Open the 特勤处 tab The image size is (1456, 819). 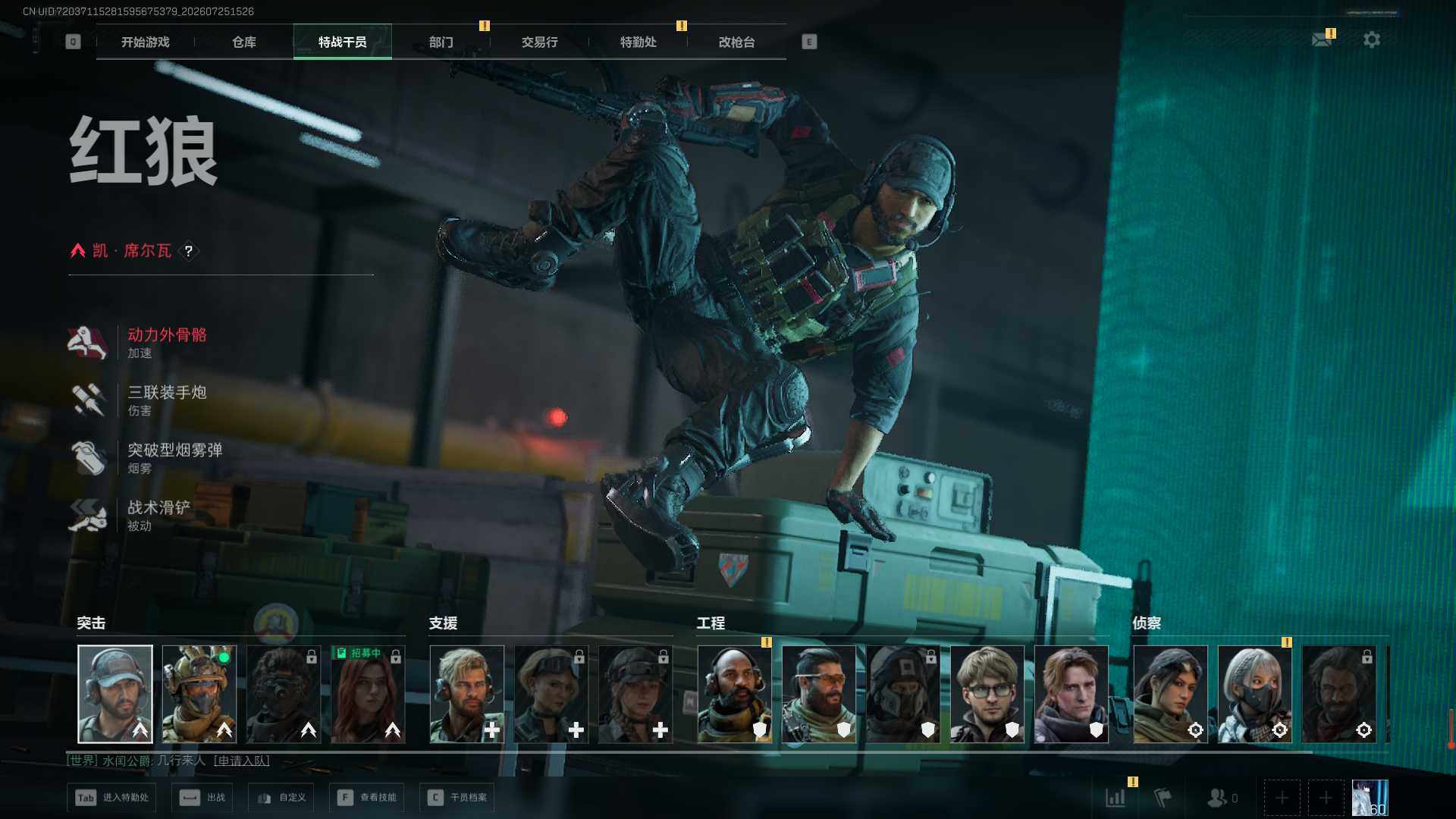click(638, 42)
